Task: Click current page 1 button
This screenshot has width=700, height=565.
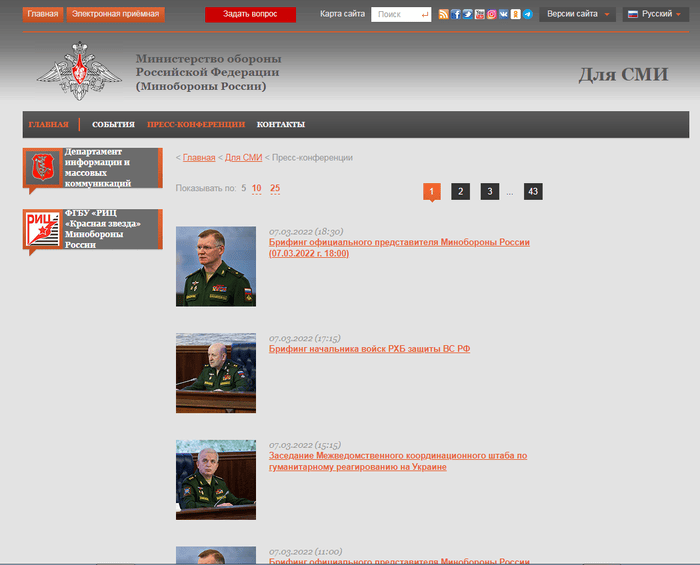Action: coord(432,191)
